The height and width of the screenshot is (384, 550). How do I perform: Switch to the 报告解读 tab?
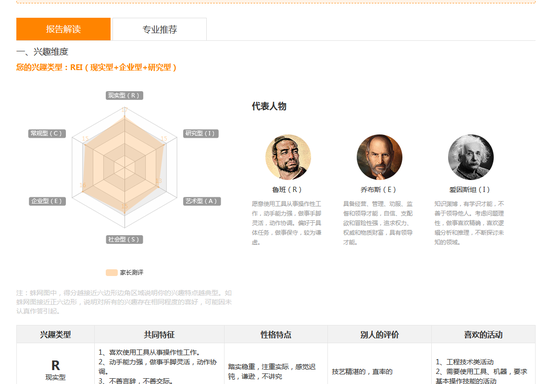[63, 29]
